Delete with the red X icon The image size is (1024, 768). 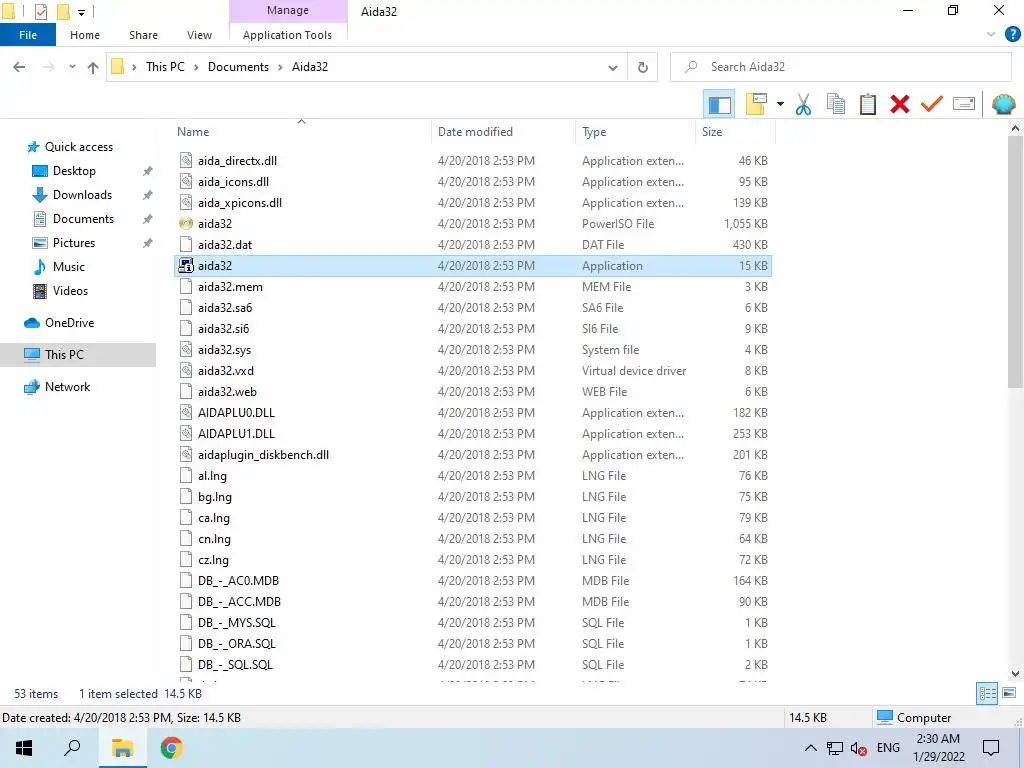pyautogui.click(x=900, y=104)
